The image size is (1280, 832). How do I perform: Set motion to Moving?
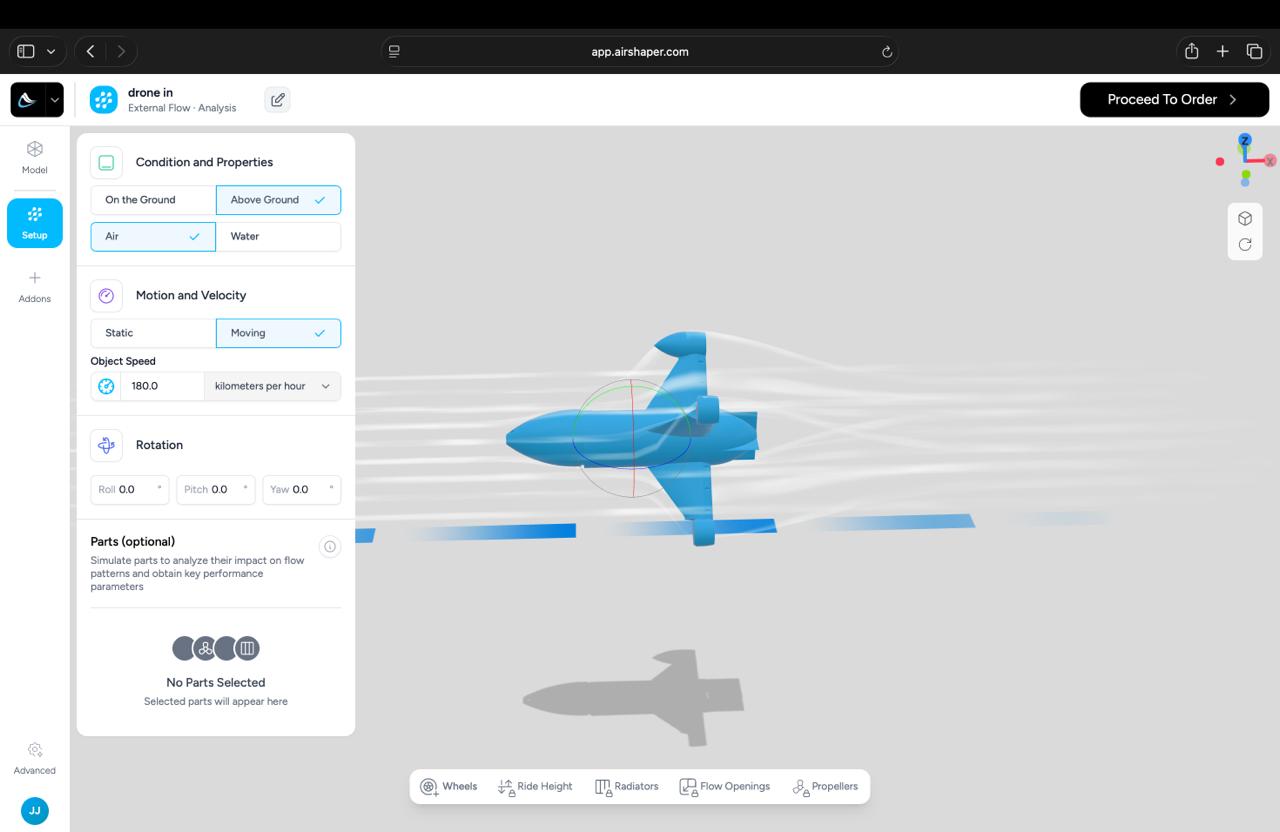tap(278, 333)
